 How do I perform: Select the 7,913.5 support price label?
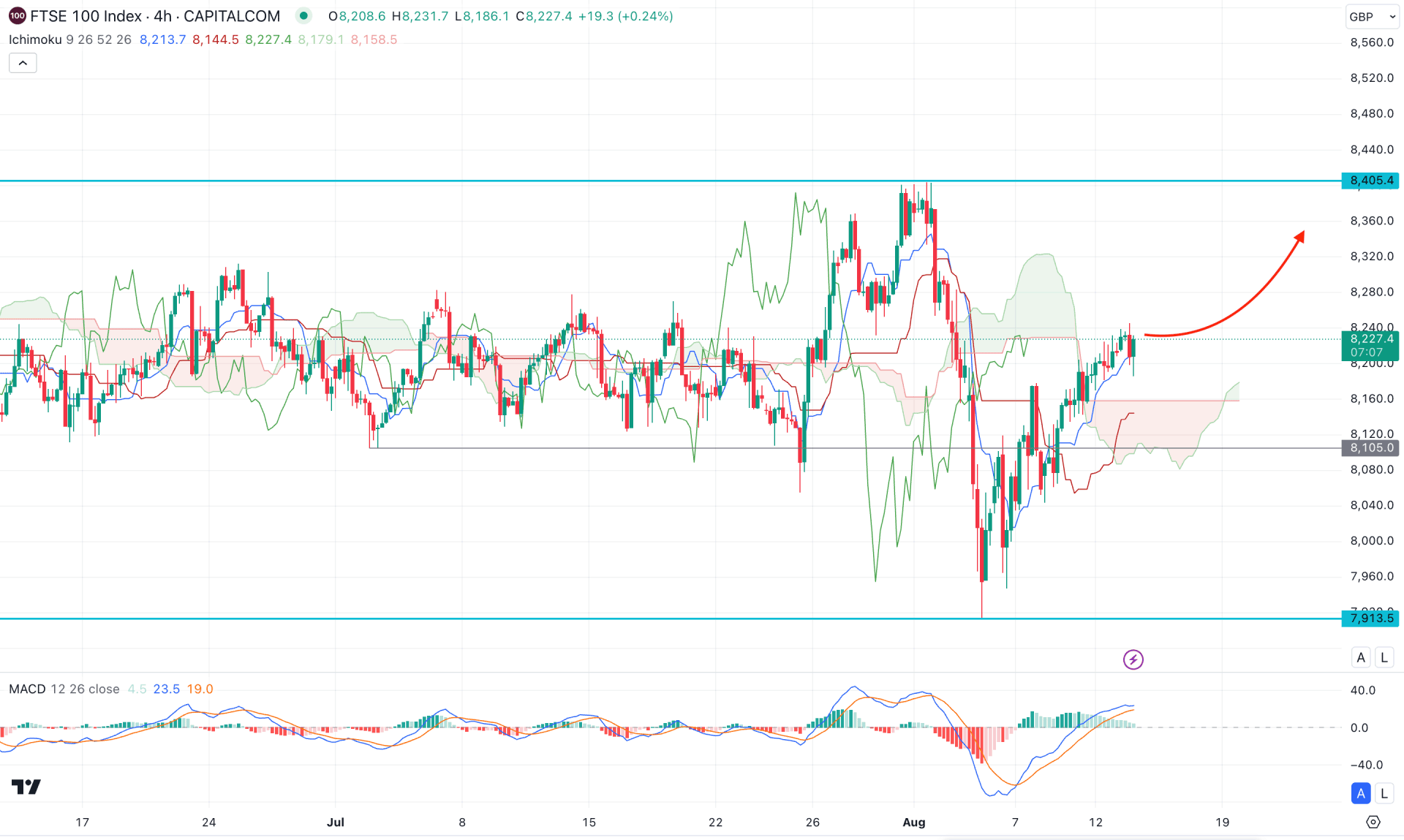point(1370,618)
